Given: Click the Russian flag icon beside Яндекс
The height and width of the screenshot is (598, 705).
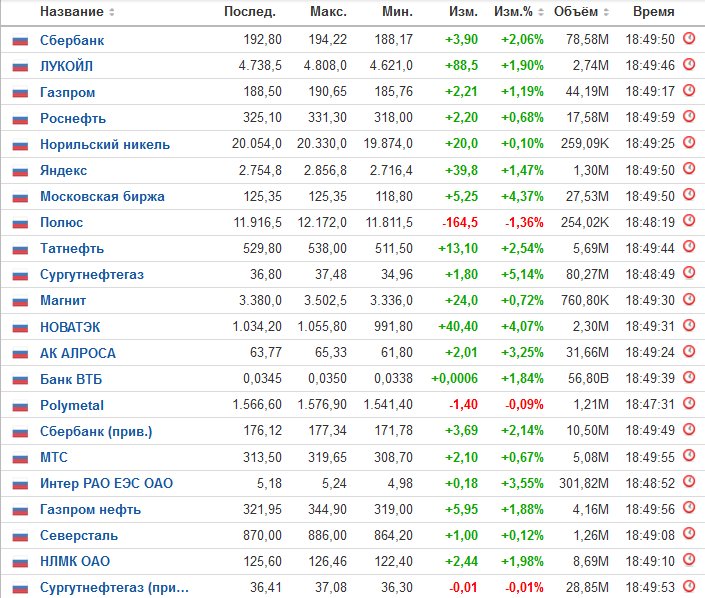Looking at the screenshot, I should (20, 171).
